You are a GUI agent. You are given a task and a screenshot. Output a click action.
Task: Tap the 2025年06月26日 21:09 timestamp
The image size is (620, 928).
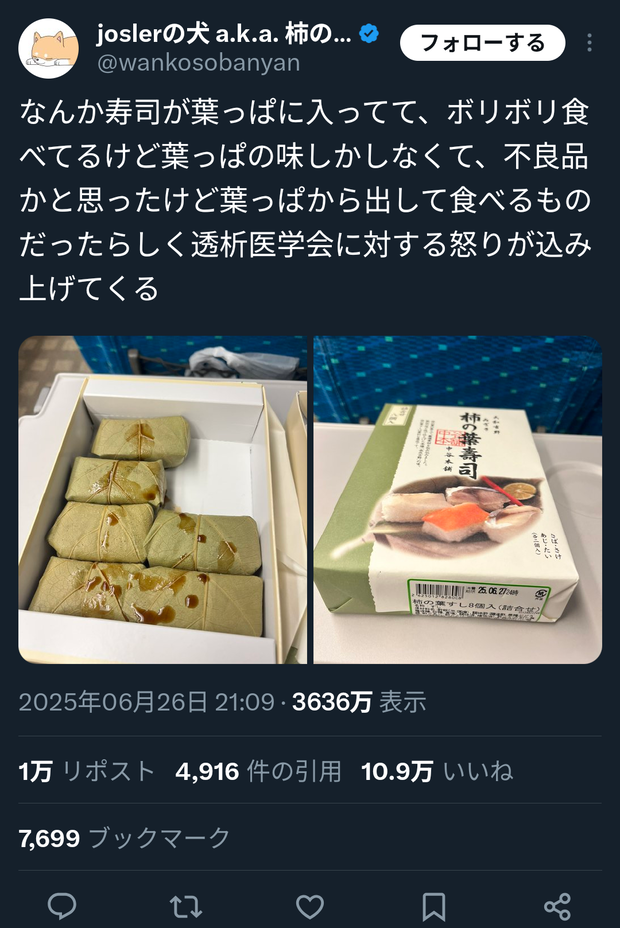(147, 702)
